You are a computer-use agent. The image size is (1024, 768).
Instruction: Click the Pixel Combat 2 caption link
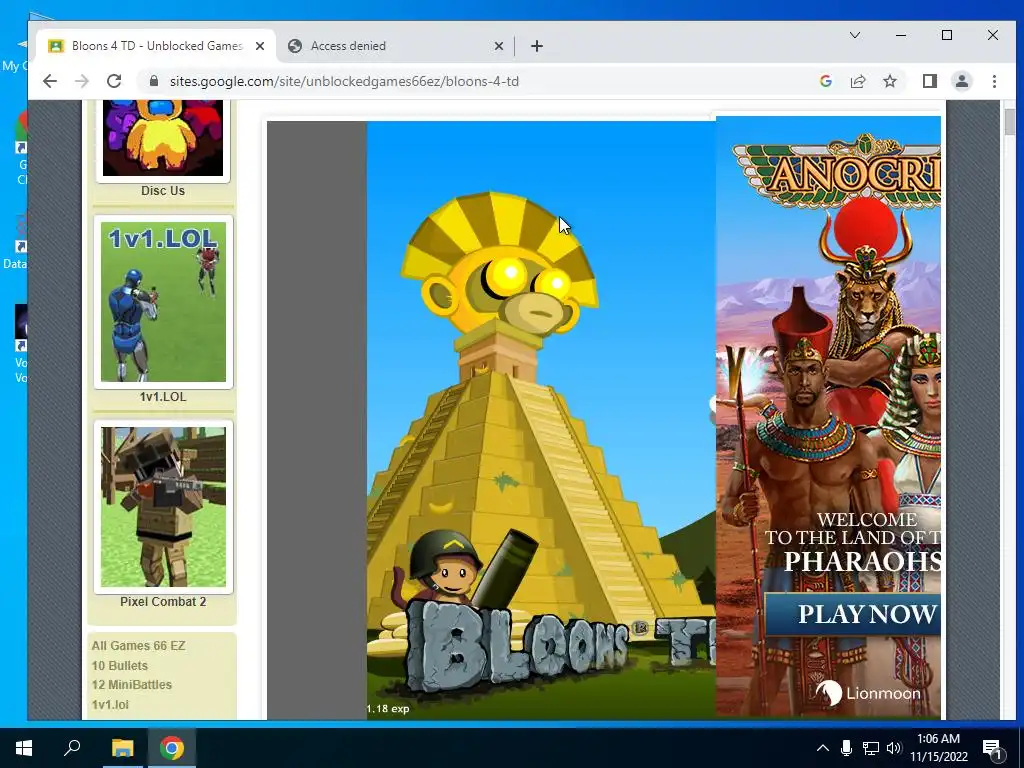pos(163,601)
